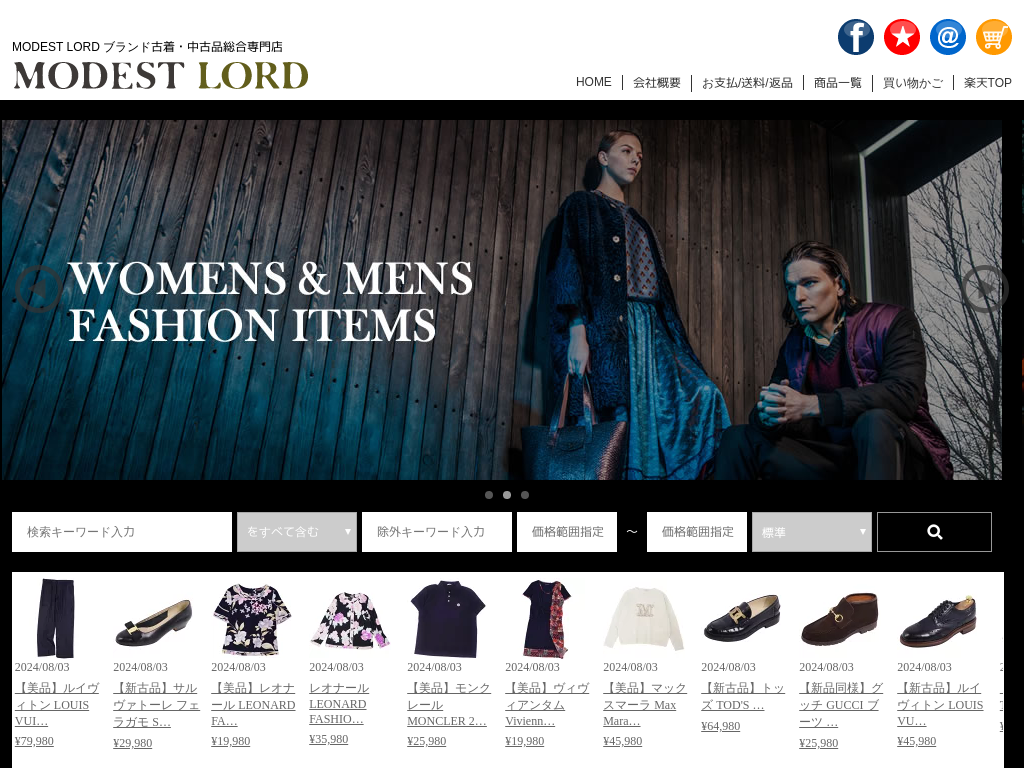Open the 会社概要 menu item
Viewport: 1024px width, 768px height.
click(x=656, y=82)
